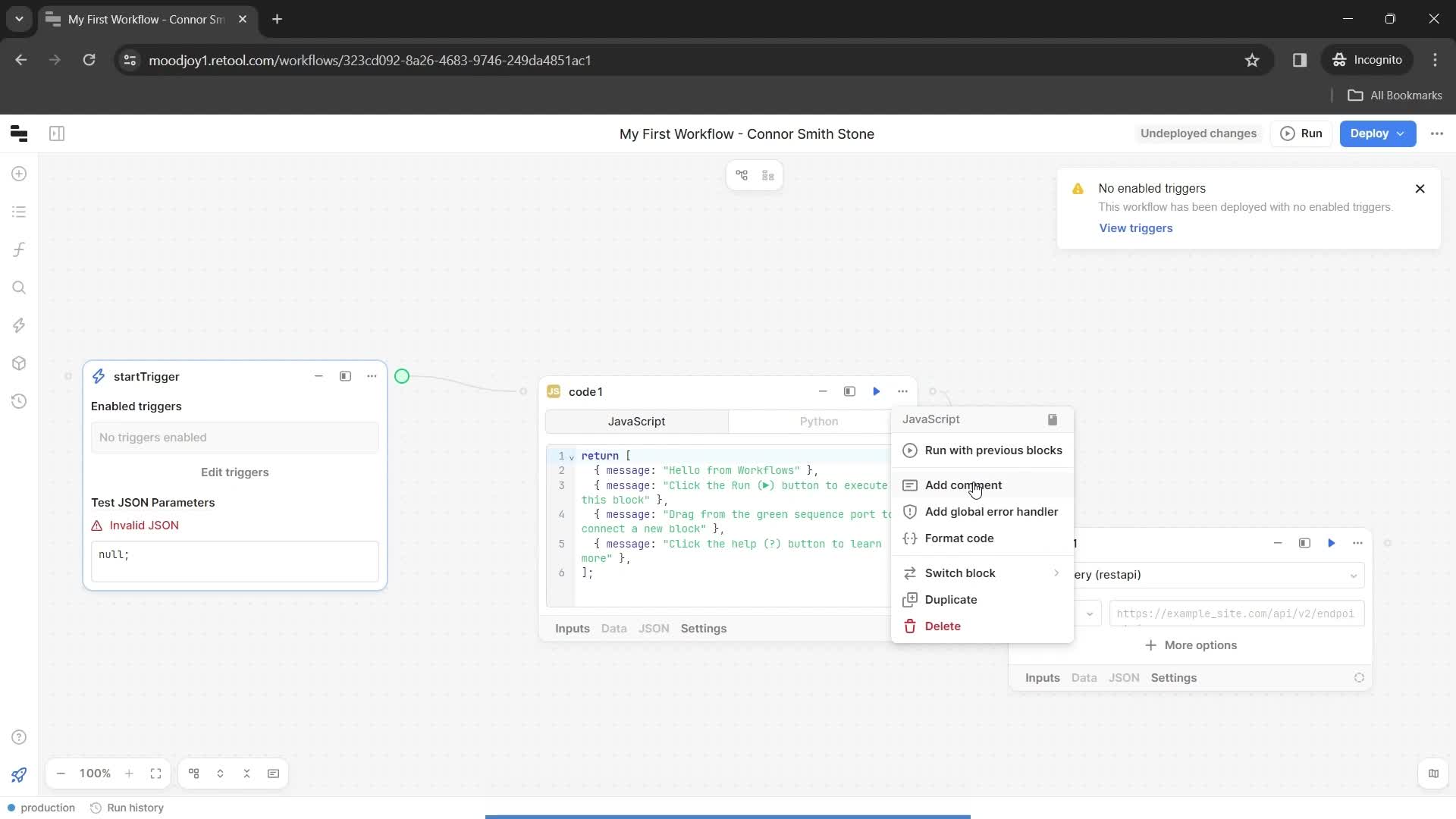This screenshot has height=819, width=1456.
Task: Open the Inputs tab of code1
Action: click(x=573, y=629)
